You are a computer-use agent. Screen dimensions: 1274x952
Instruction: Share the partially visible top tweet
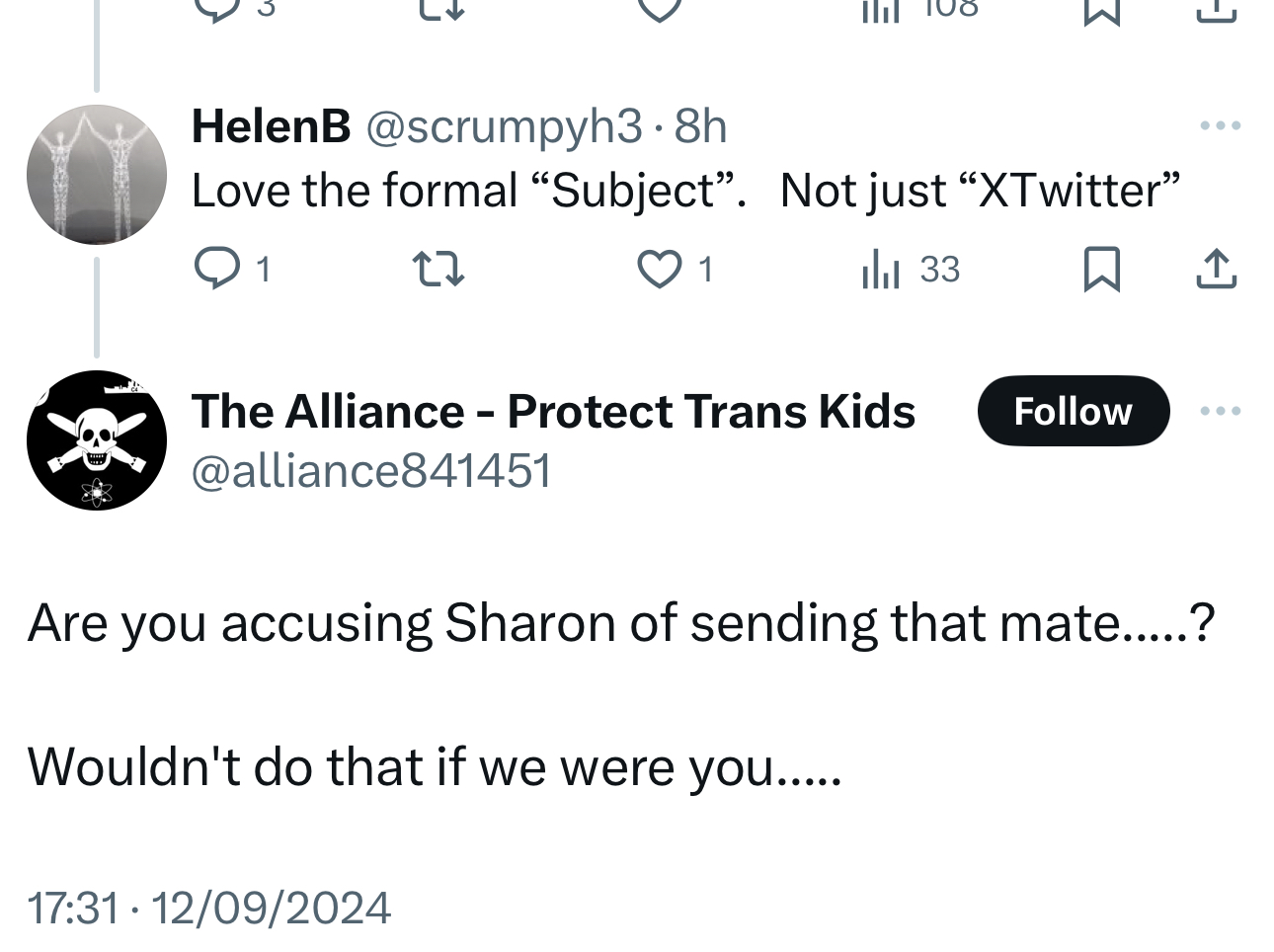pos(1216,10)
